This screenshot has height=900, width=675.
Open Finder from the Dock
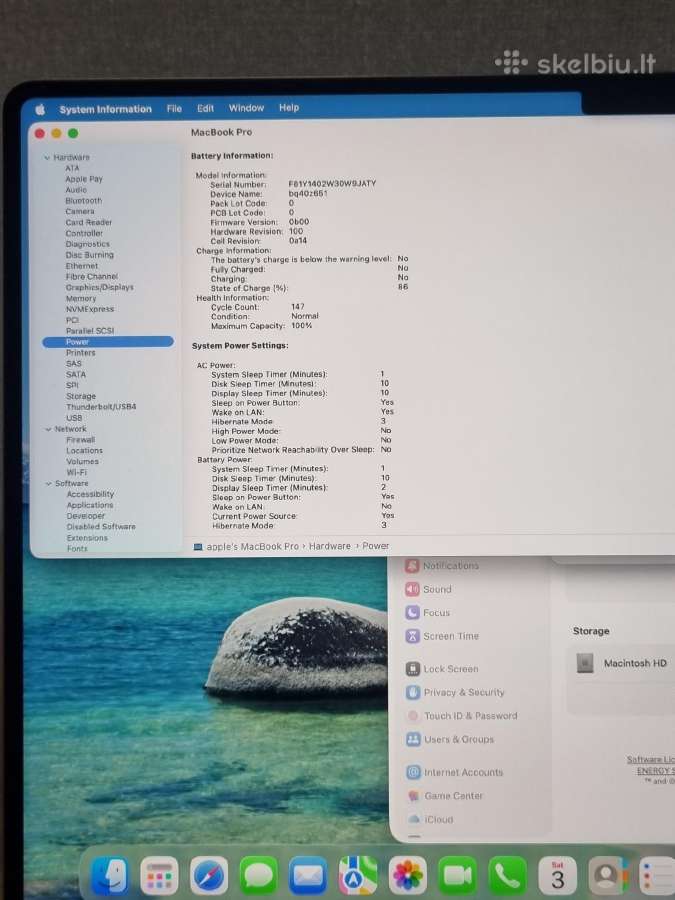coord(110,876)
